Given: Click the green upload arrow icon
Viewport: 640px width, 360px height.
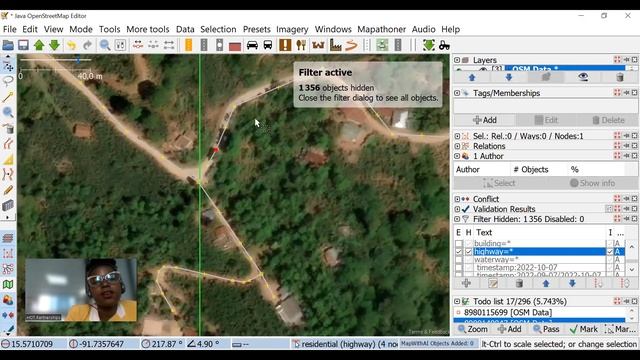Looking at the screenshot, I should (x=39, y=45).
